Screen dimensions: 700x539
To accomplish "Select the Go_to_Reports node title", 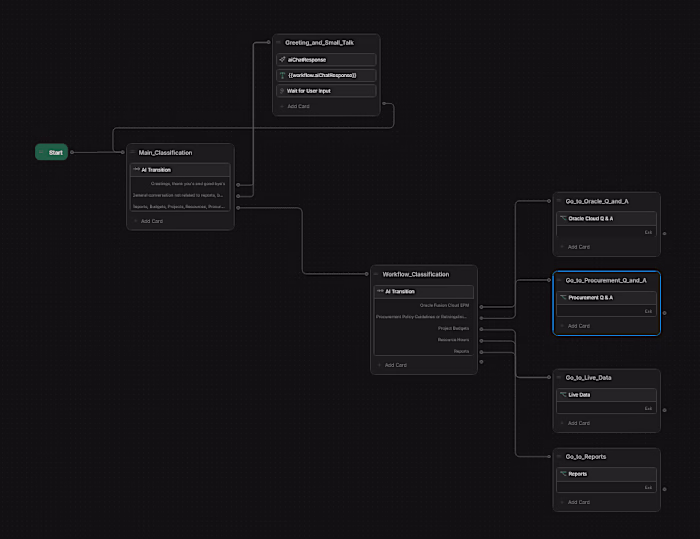I will pos(586,456).
